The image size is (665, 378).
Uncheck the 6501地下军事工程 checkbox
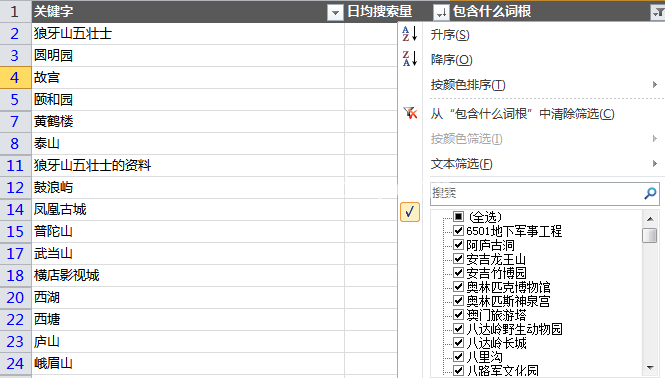pyautogui.click(x=458, y=230)
